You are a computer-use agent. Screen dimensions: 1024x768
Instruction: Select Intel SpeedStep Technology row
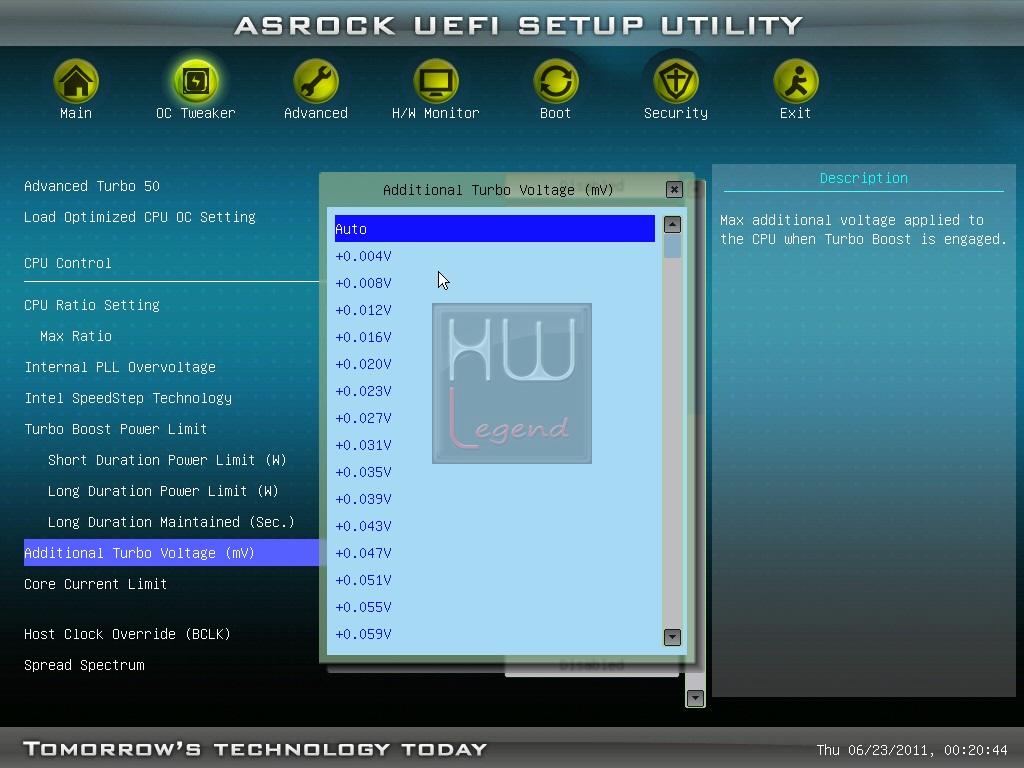pyautogui.click(x=128, y=398)
